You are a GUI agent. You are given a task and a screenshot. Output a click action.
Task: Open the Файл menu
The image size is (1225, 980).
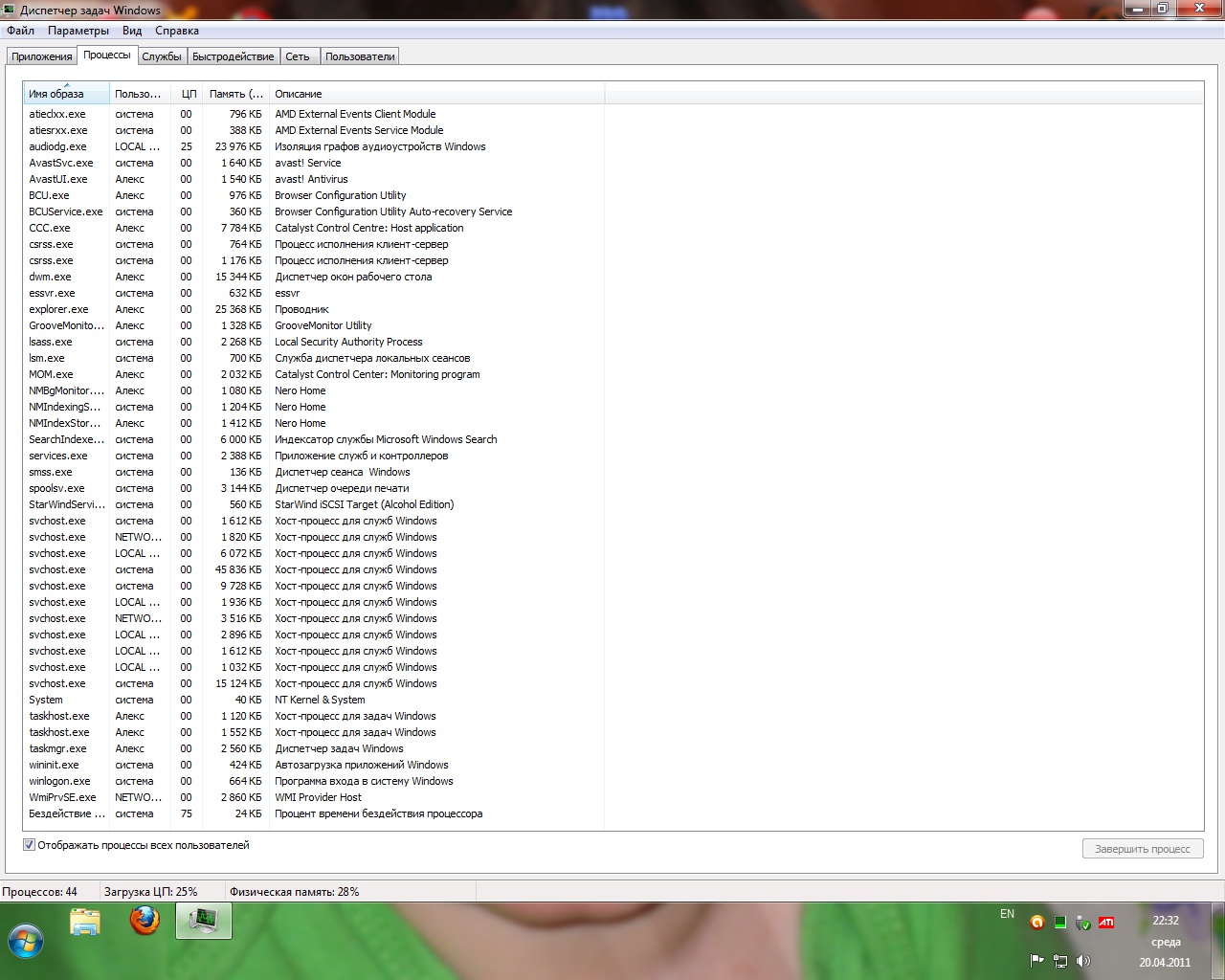coord(20,31)
